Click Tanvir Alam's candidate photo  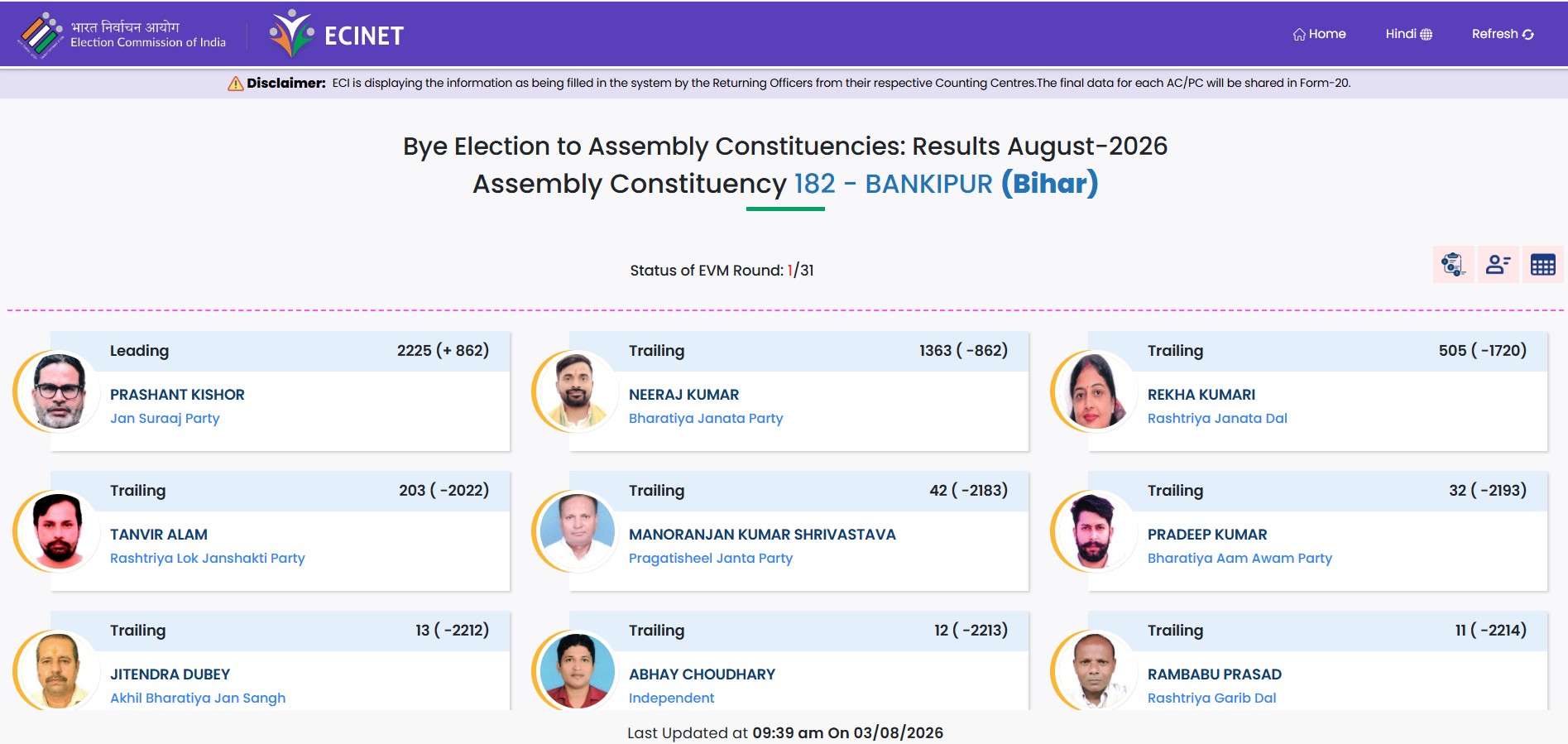click(58, 531)
